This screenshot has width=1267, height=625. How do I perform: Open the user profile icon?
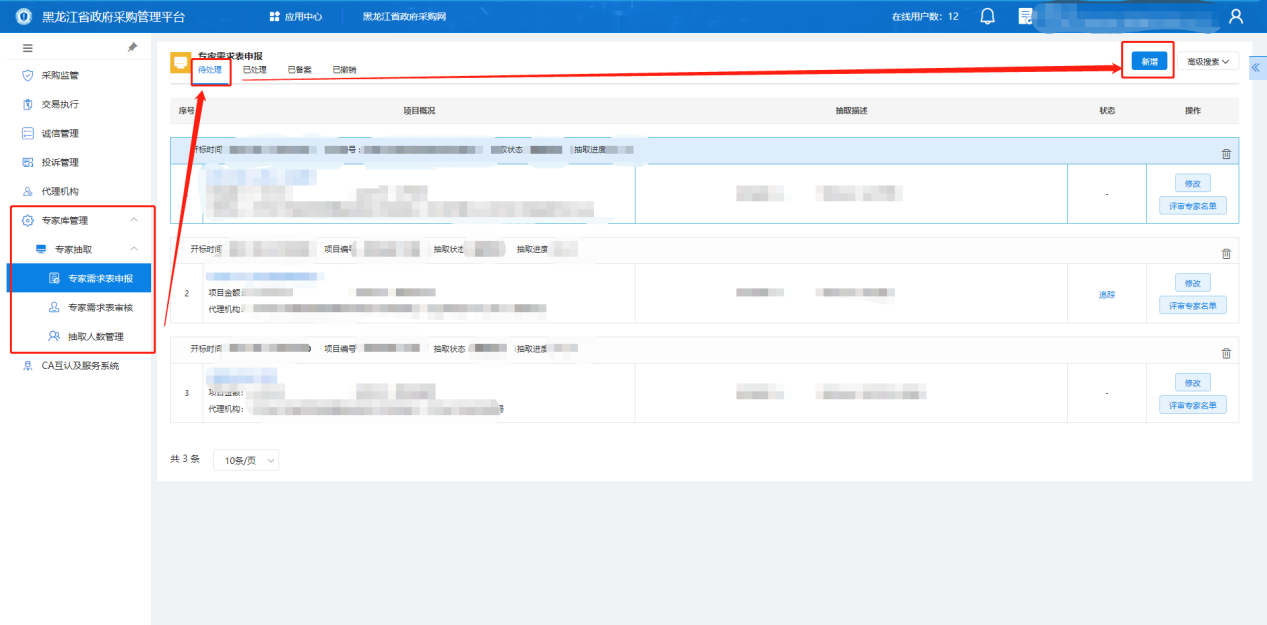coord(1236,16)
